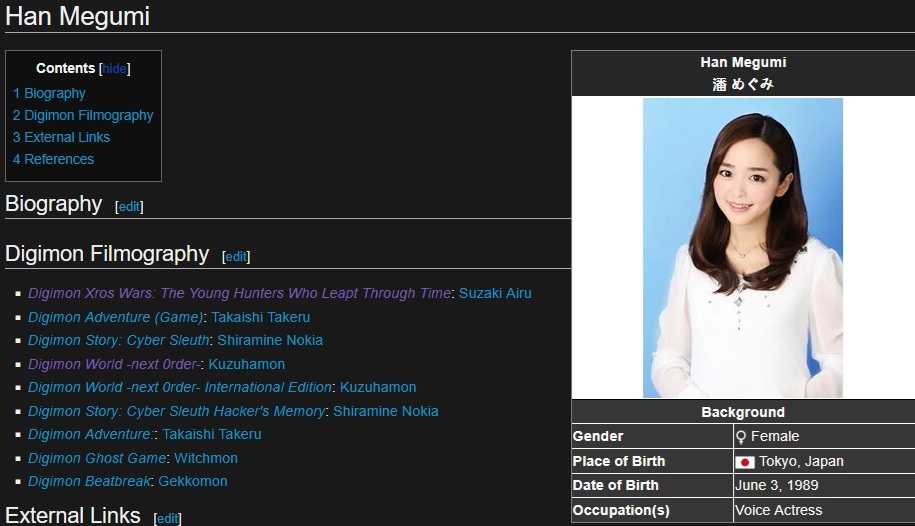Open -next 0rder- International Edition link
Image resolution: width=915 pixels, height=526 pixels.
click(180, 388)
